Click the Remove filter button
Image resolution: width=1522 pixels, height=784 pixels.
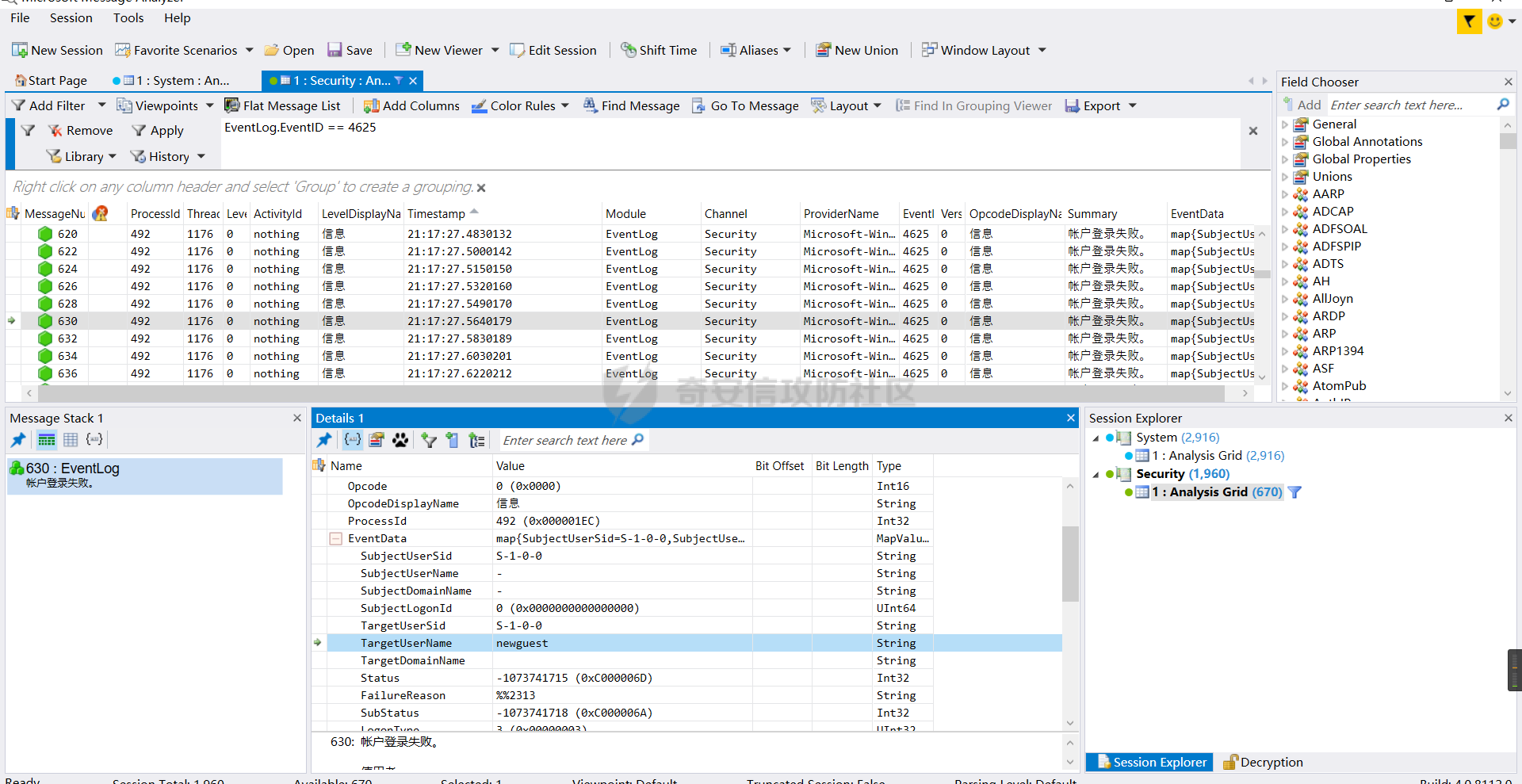click(79, 130)
